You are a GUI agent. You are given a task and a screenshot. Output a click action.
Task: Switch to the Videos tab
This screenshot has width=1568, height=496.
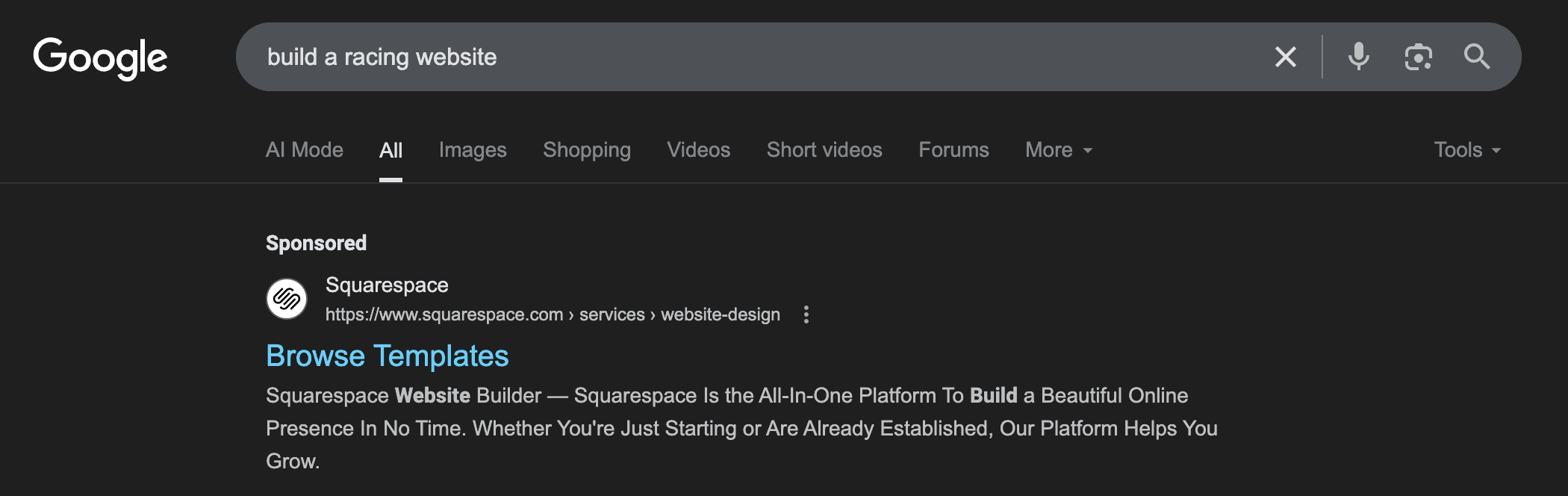click(699, 150)
